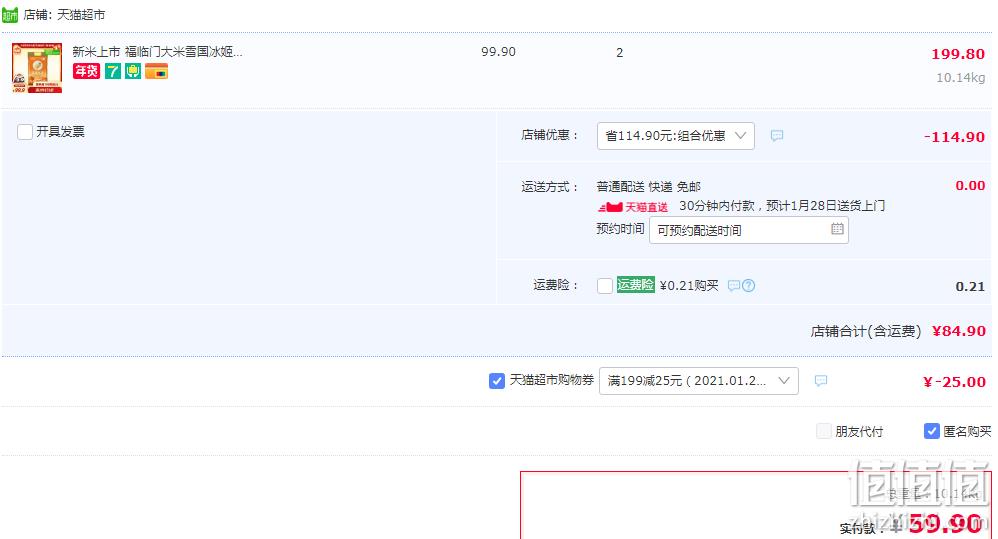Screen dimensions: 998x539
Task: Open product title 新米上市 福临门大米
Action: [157, 52]
